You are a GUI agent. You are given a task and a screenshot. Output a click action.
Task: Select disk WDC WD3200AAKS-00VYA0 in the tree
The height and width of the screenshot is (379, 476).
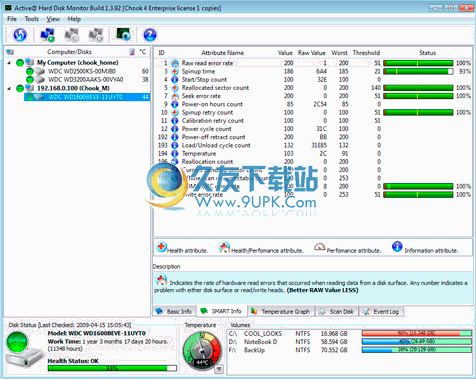[x=86, y=80]
